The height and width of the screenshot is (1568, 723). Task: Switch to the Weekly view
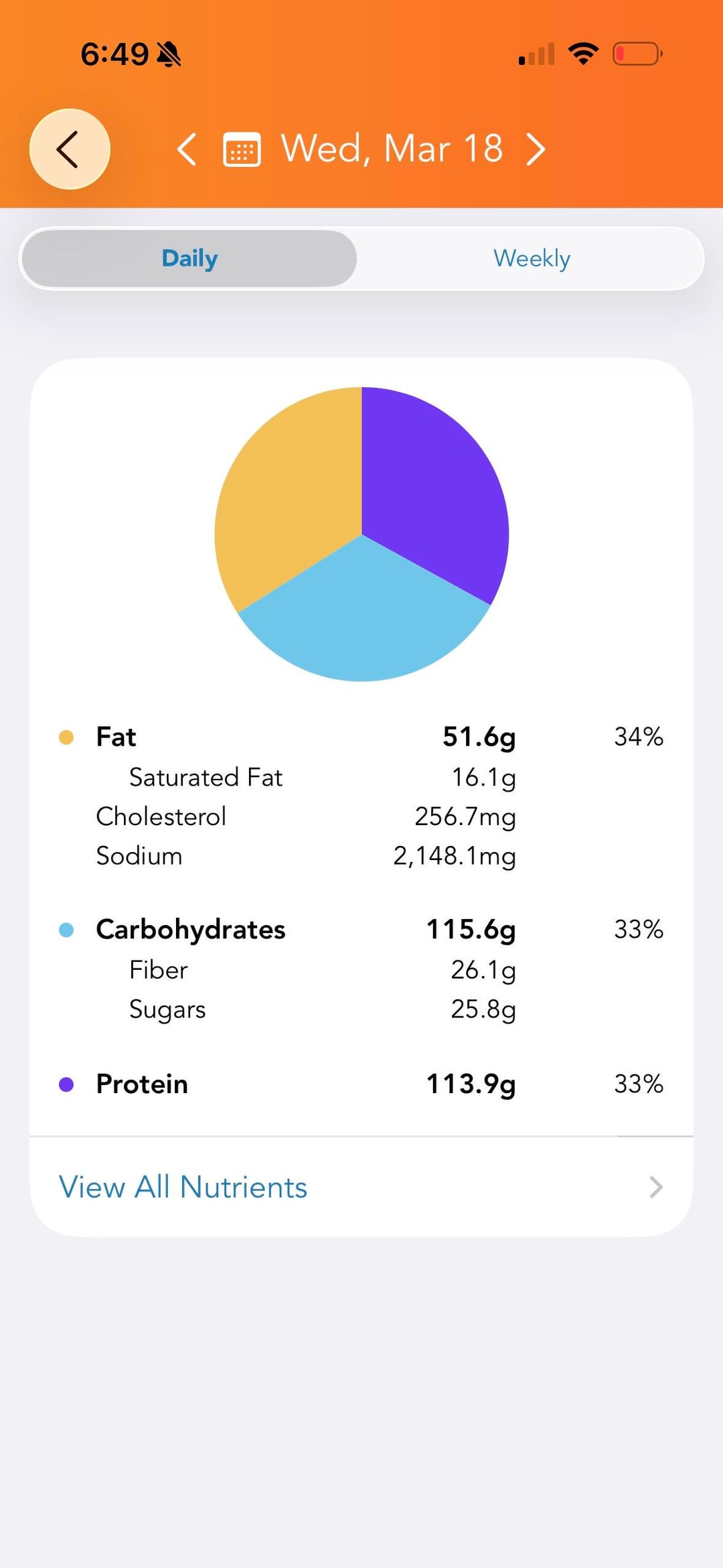(532, 259)
